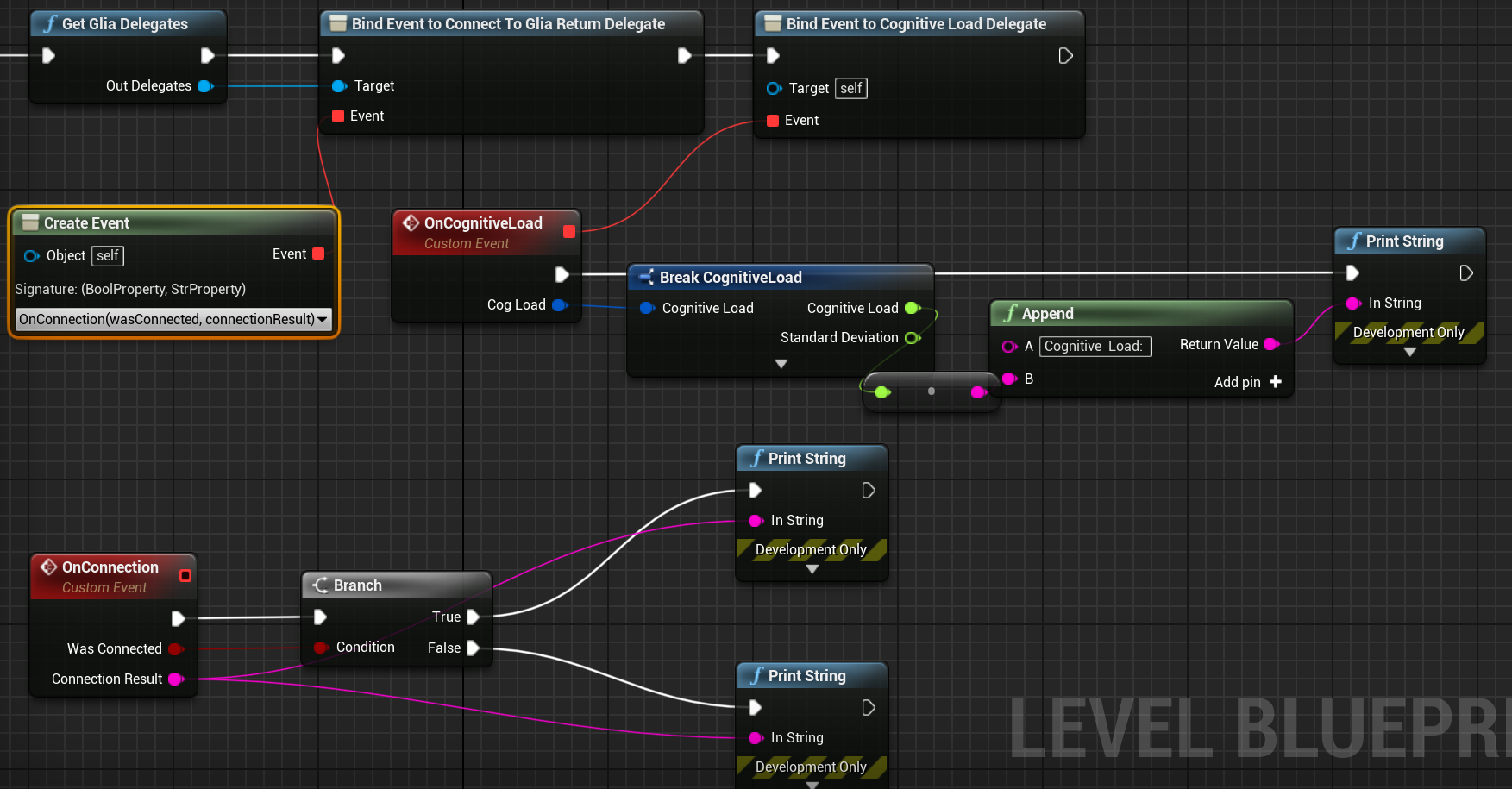Click the Was Connected red boolean pin
Viewport: 1512px width, 789px height.
point(176,648)
